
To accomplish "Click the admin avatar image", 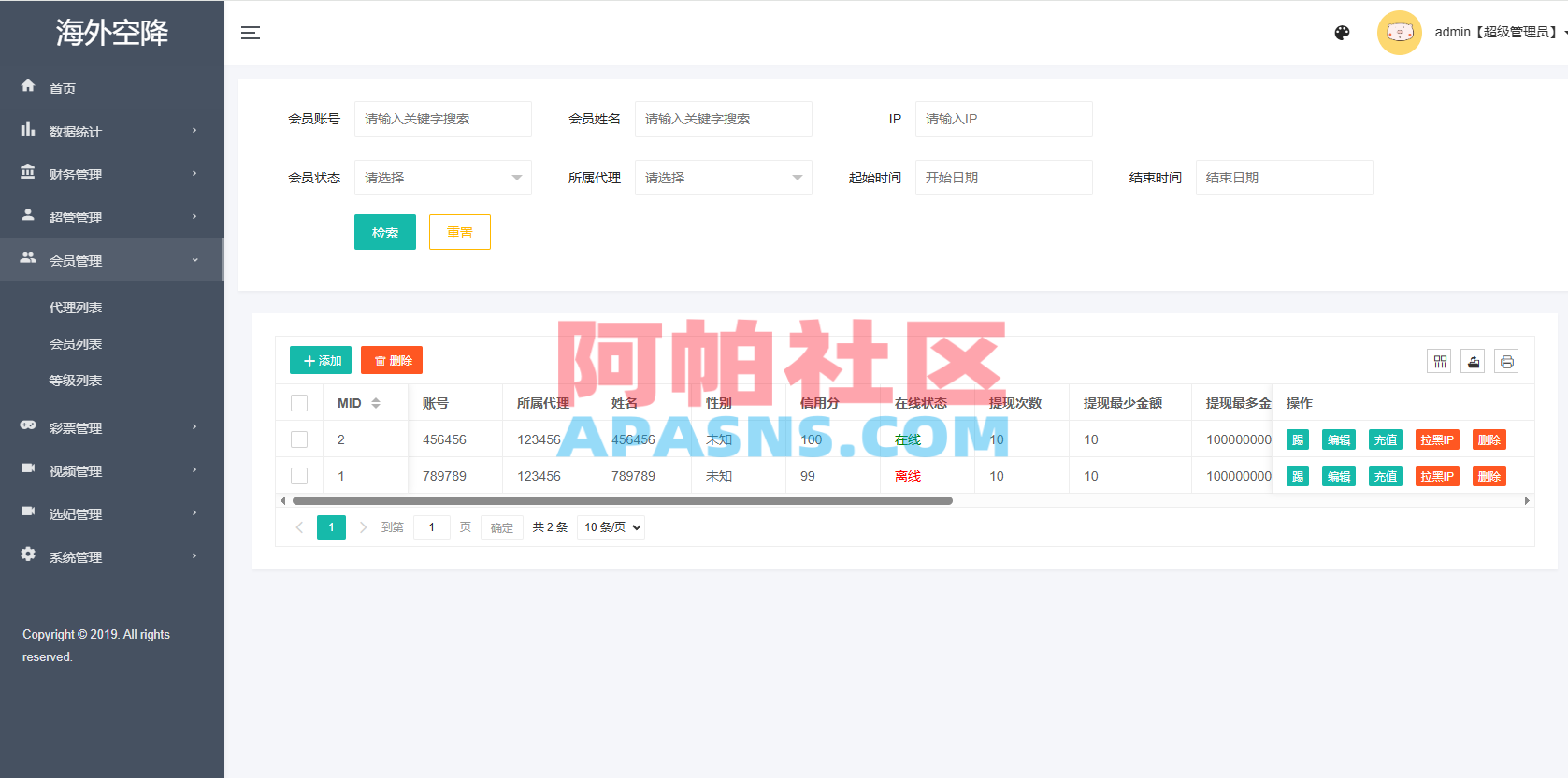I will [x=1399, y=33].
